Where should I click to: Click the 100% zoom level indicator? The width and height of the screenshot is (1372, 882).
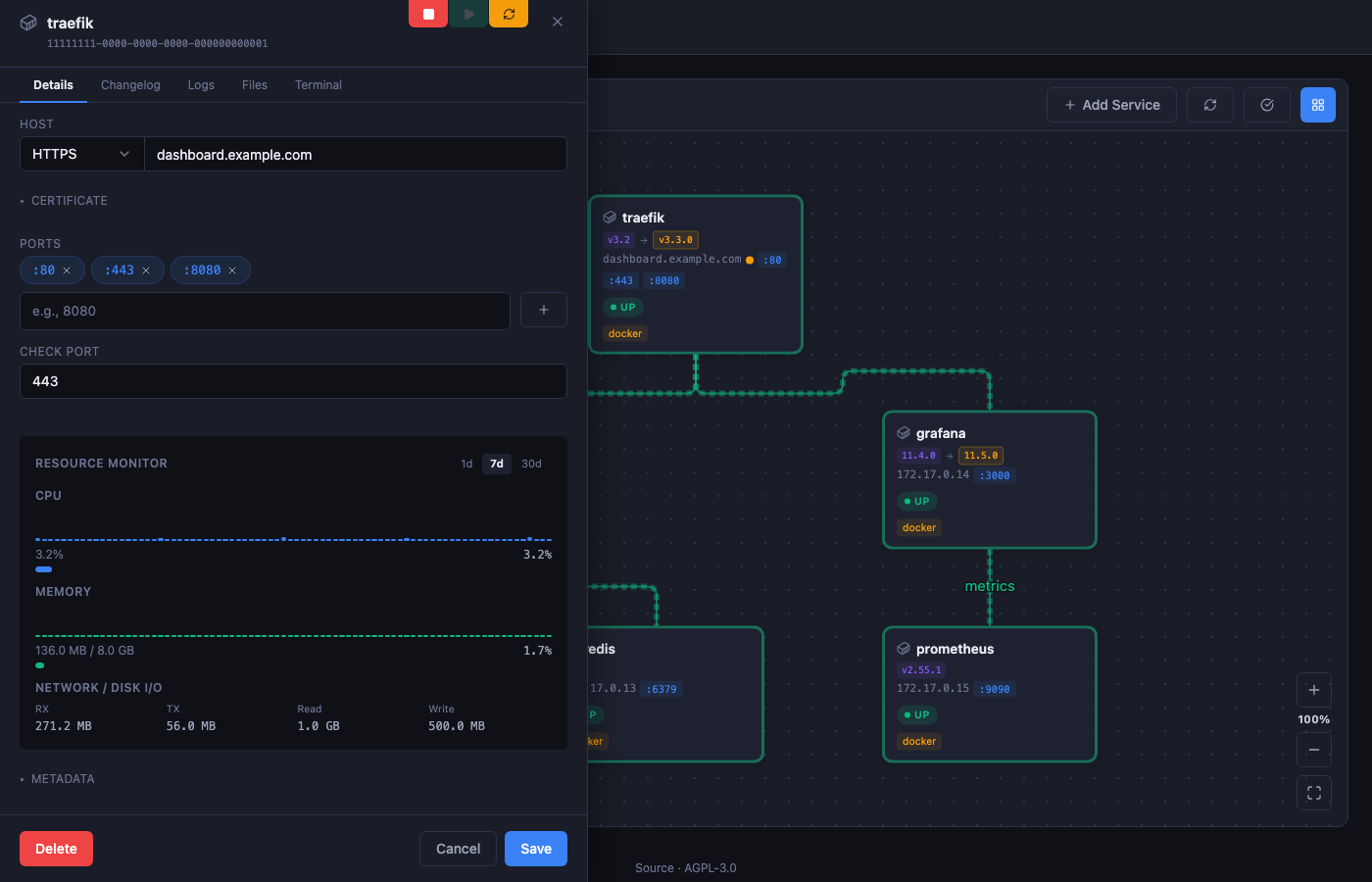pyautogui.click(x=1314, y=719)
